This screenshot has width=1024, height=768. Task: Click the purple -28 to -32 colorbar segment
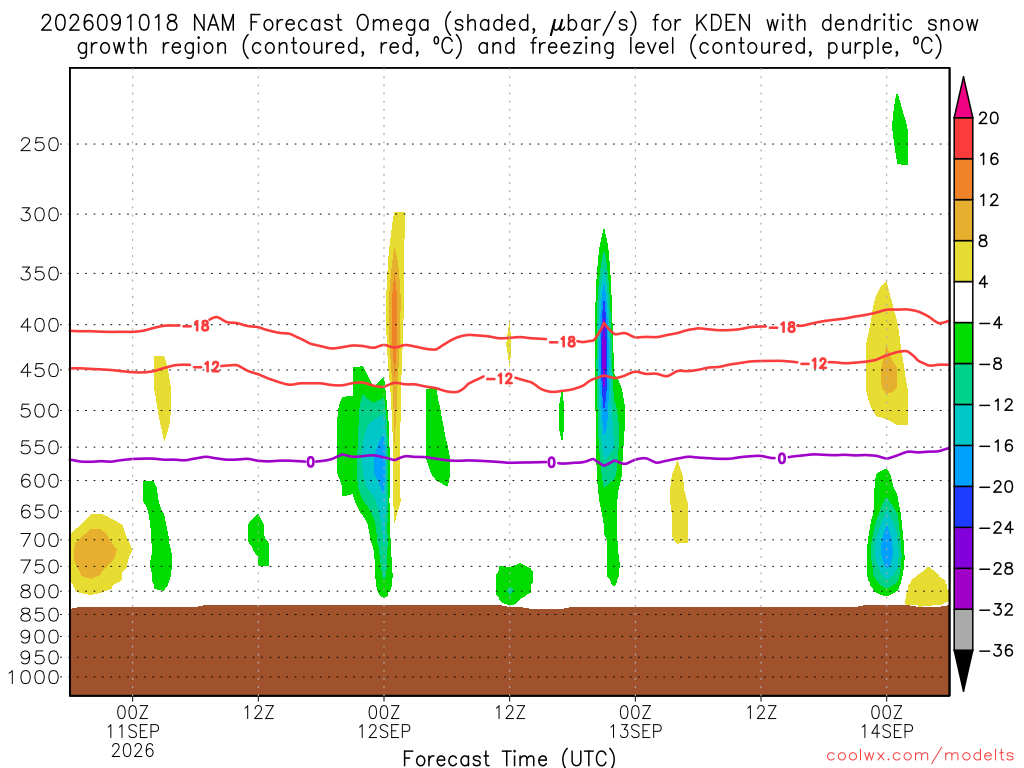coord(963,589)
